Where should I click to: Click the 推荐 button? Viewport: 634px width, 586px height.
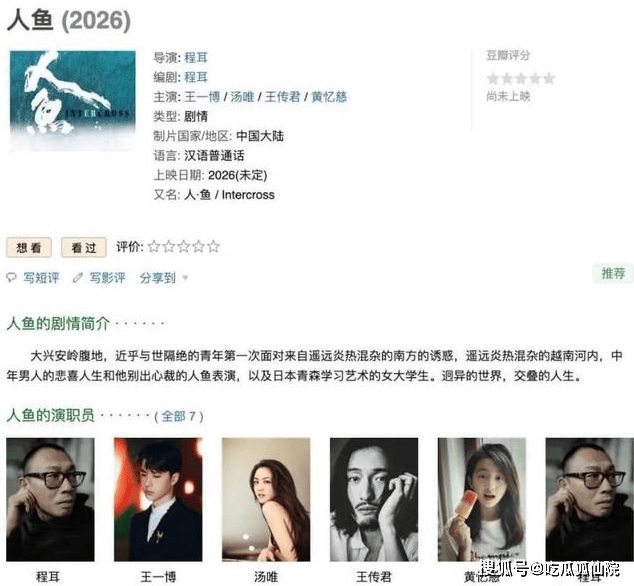click(613, 273)
